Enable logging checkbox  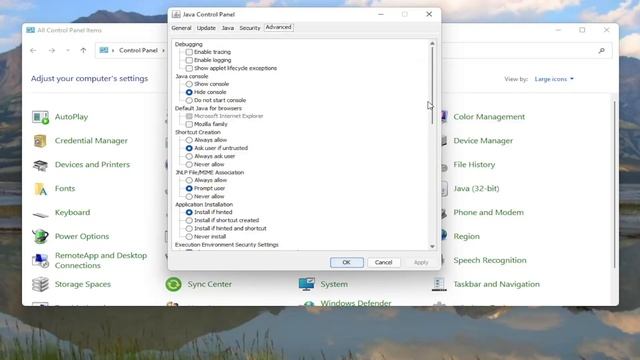(x=189, y=60)
